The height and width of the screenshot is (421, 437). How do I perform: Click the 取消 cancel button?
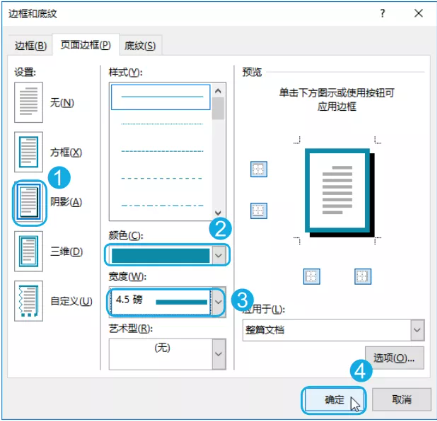[x=402, y=399]
